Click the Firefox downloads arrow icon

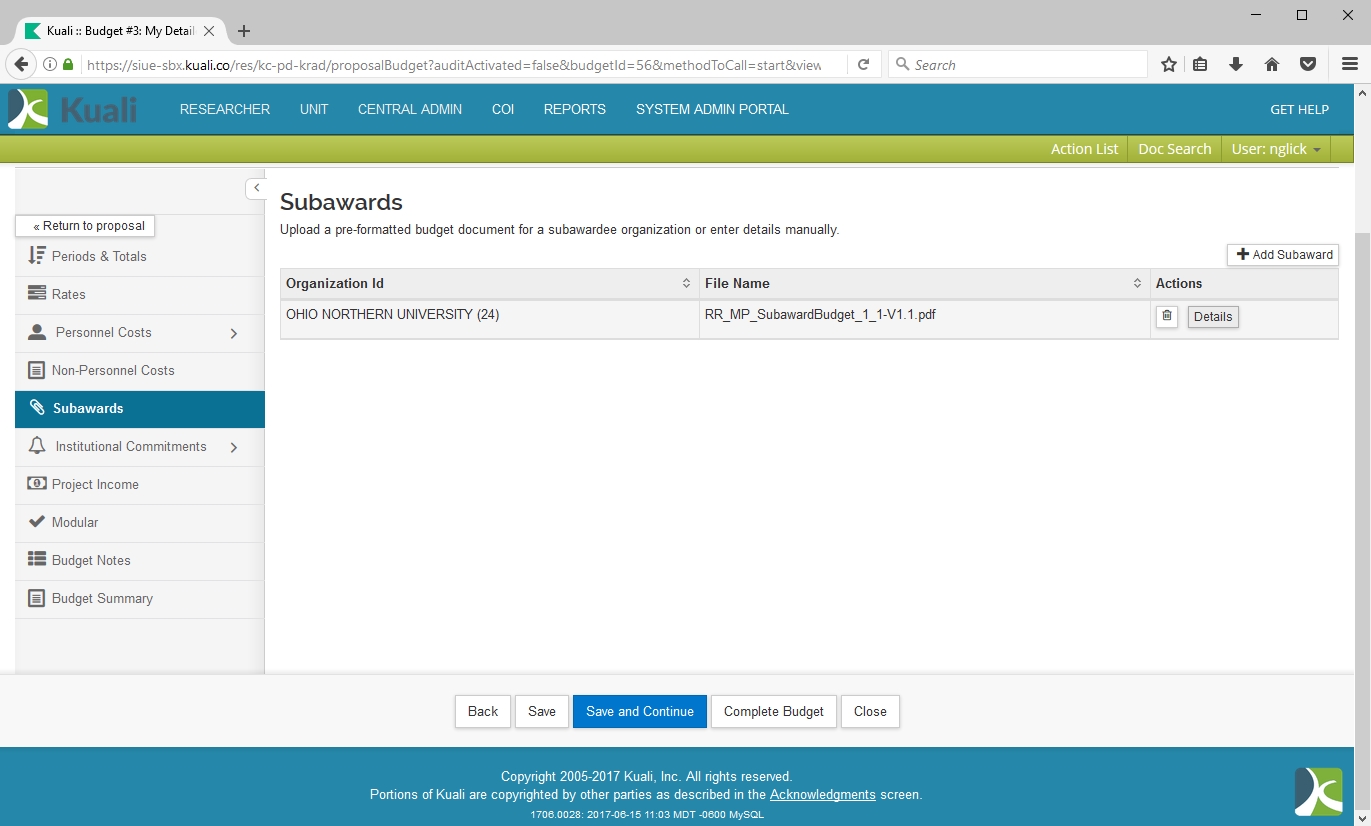coord(1236,65)
